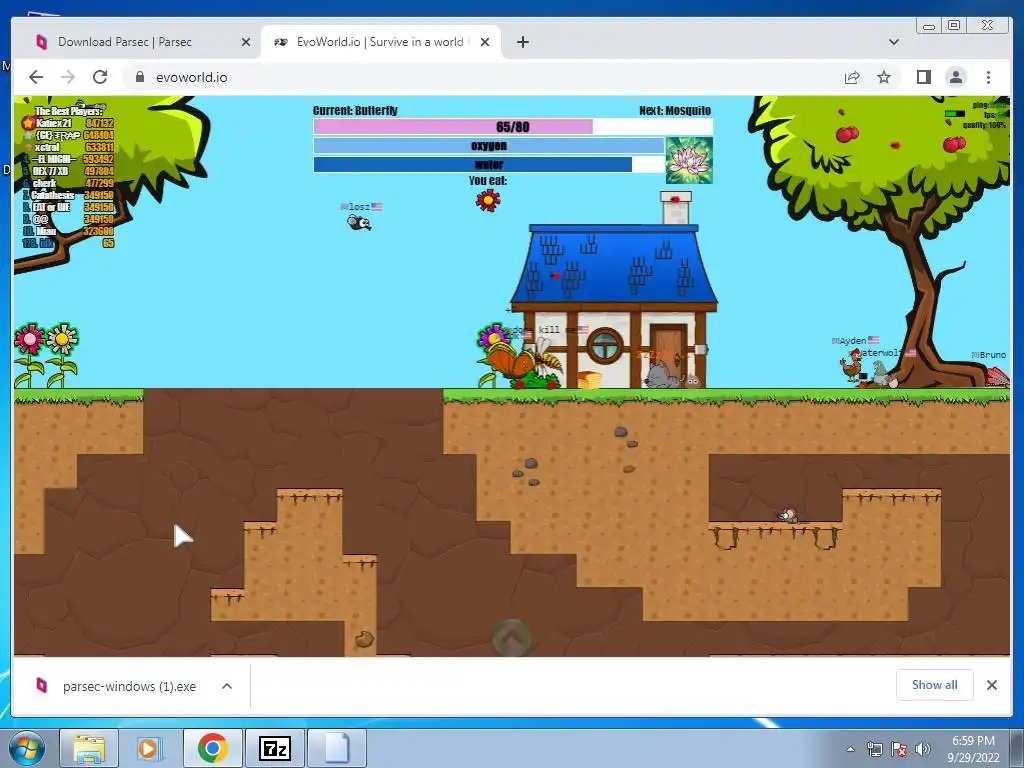Close the EvoWorld.io tab

point(485,42)
